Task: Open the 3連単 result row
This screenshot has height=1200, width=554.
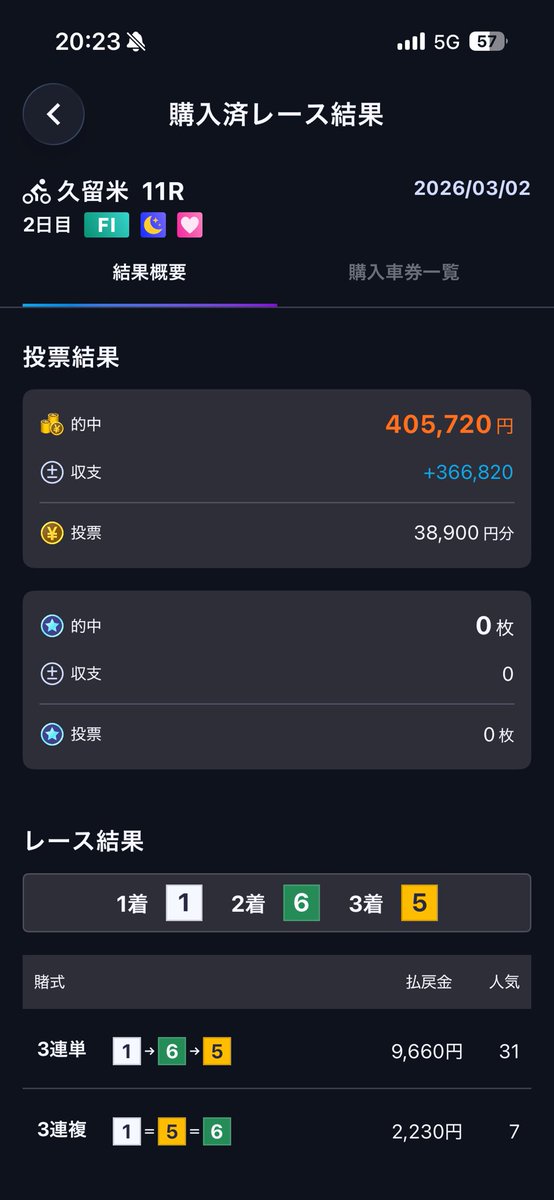Action: tap(277, 1051)
